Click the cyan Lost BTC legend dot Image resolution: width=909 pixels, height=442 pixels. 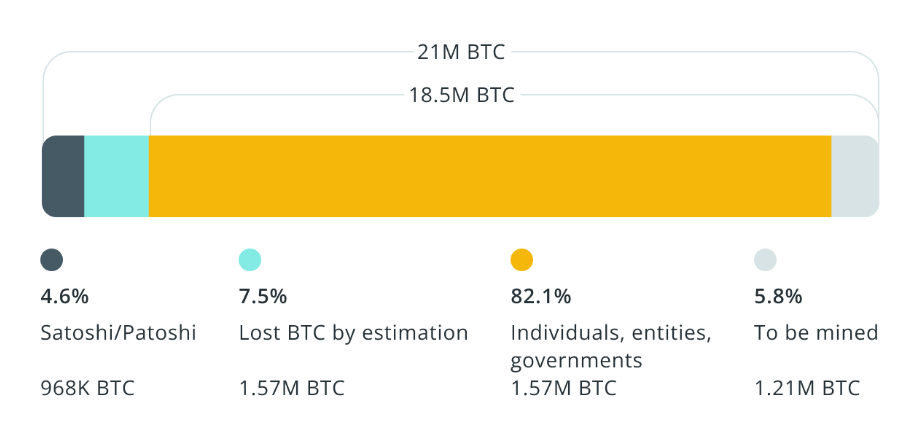click(x=250, y=260)
